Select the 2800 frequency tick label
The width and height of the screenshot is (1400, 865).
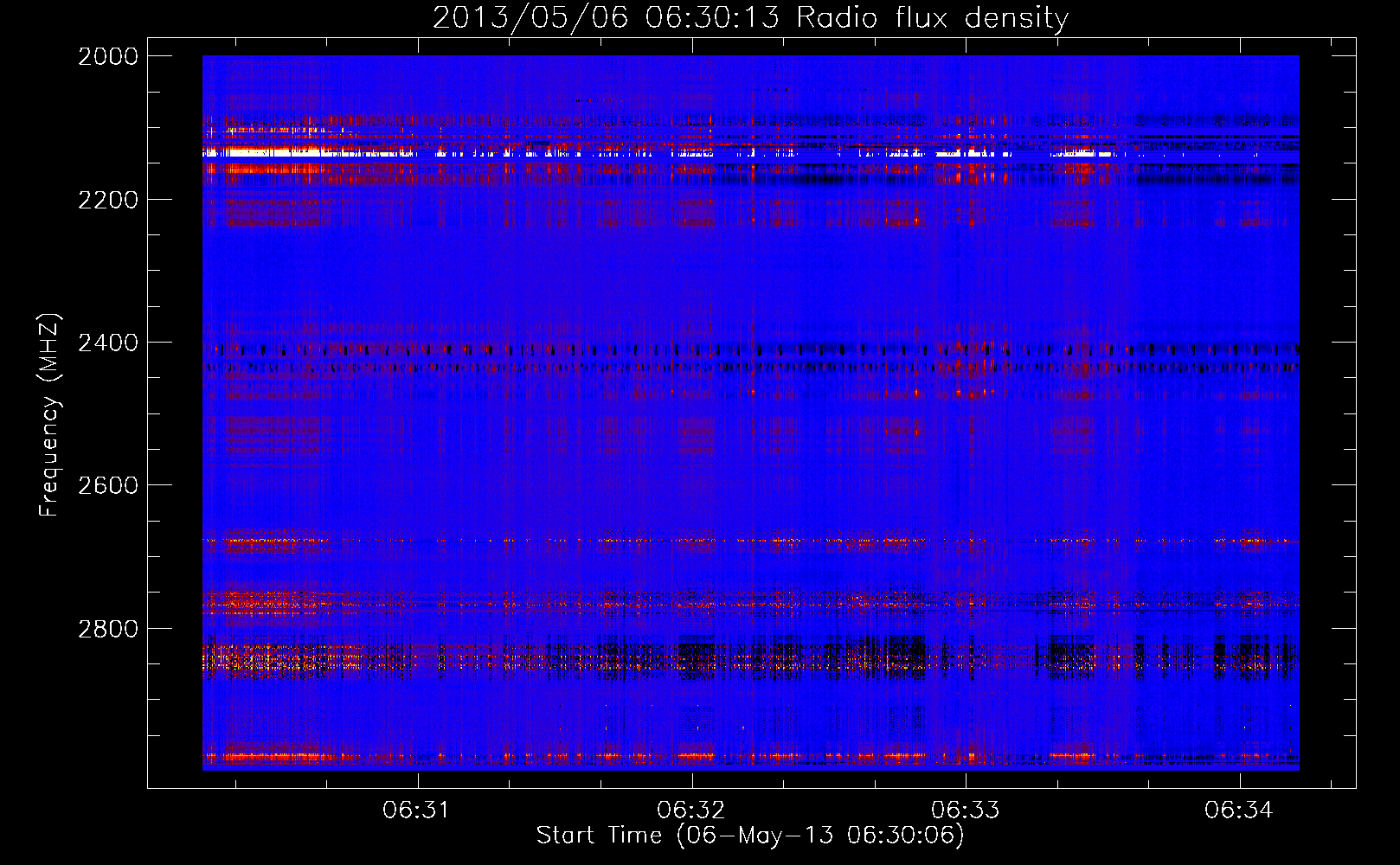108,628
